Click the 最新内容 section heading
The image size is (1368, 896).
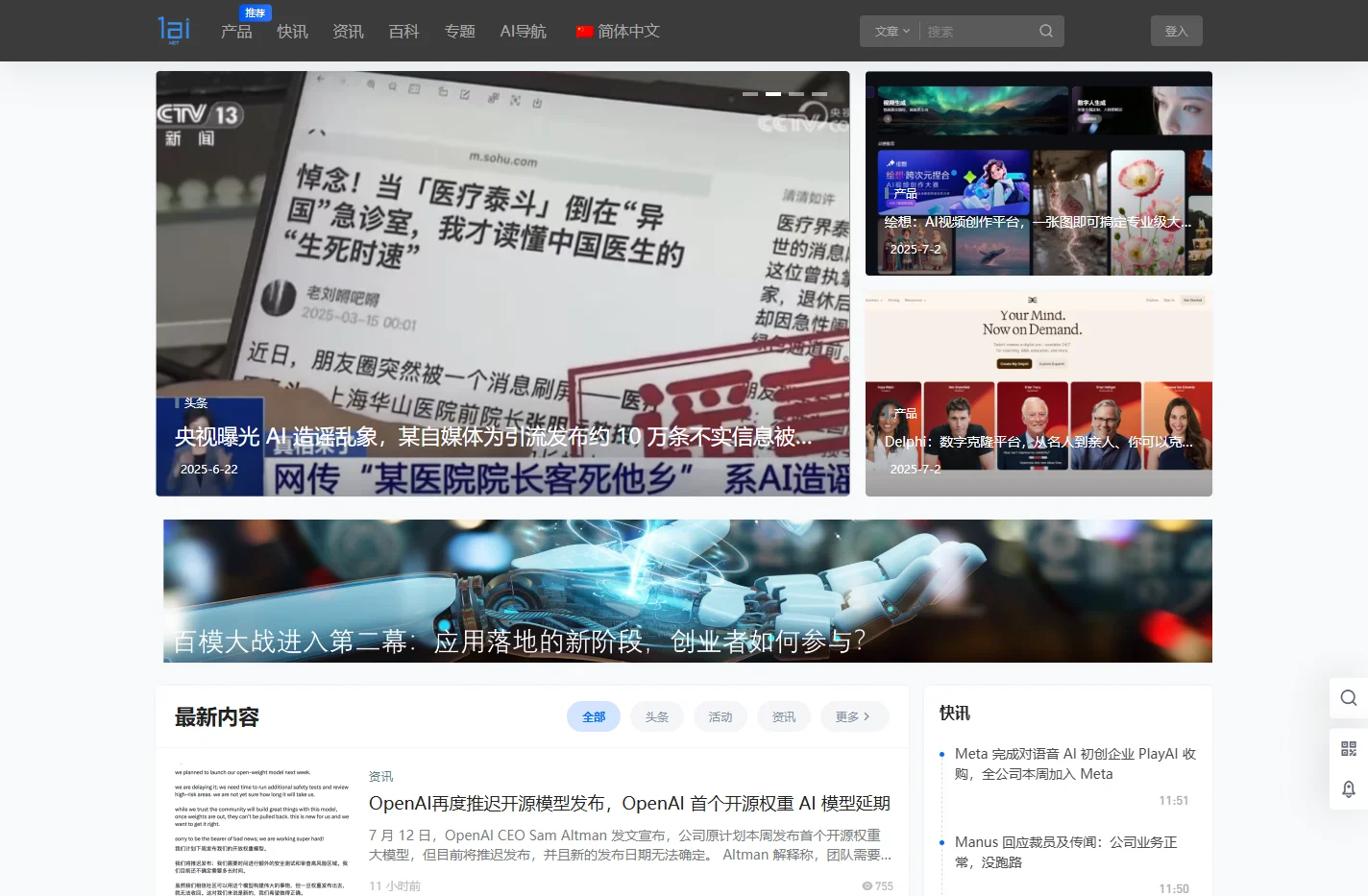pos(217,717)
